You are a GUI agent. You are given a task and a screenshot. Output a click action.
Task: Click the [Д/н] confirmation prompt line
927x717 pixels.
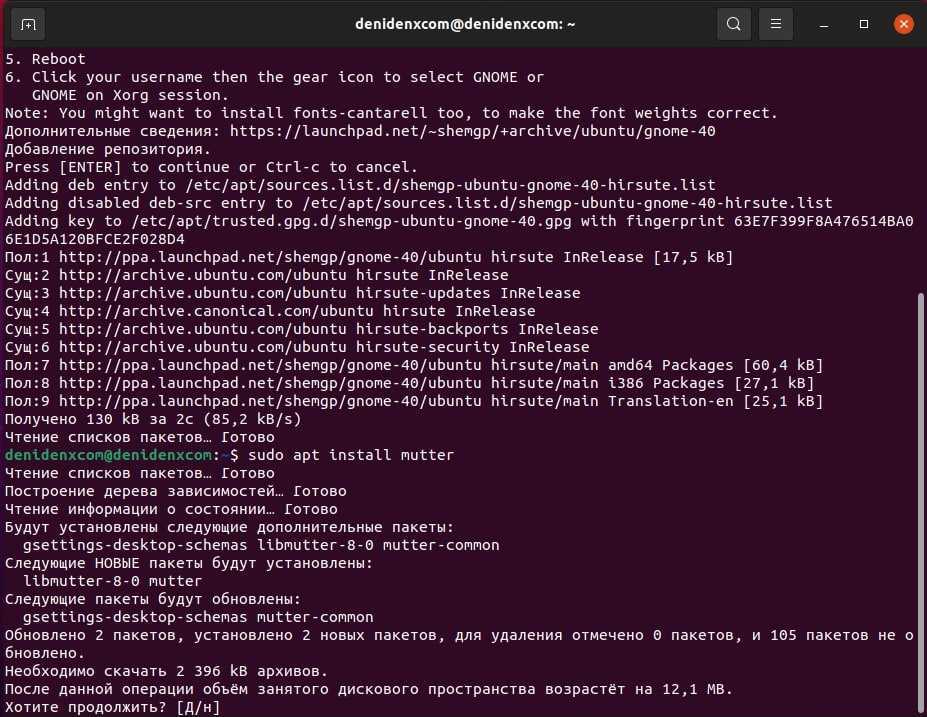click(x=112, y=707)
